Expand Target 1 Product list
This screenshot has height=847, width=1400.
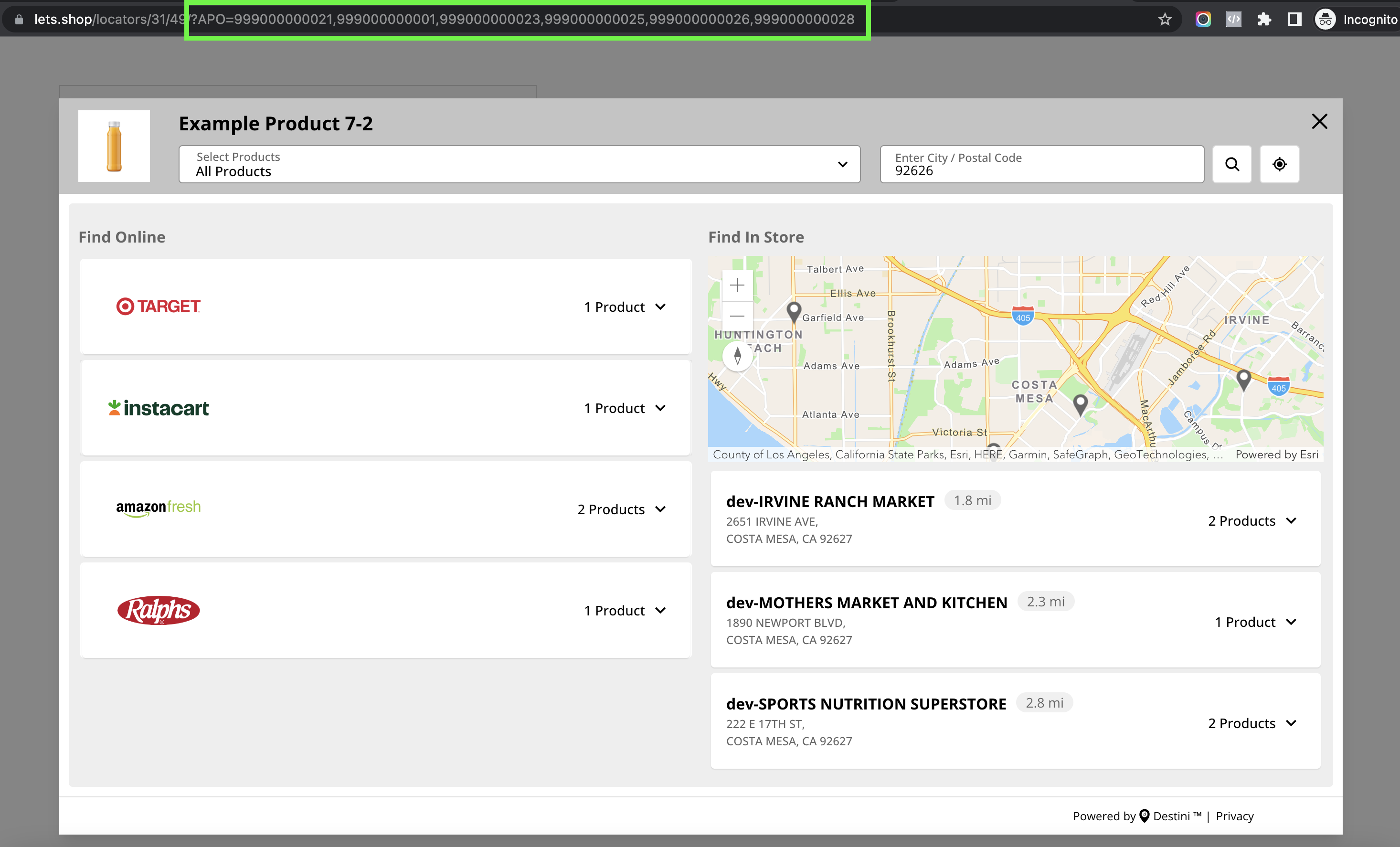click(625, 307)
